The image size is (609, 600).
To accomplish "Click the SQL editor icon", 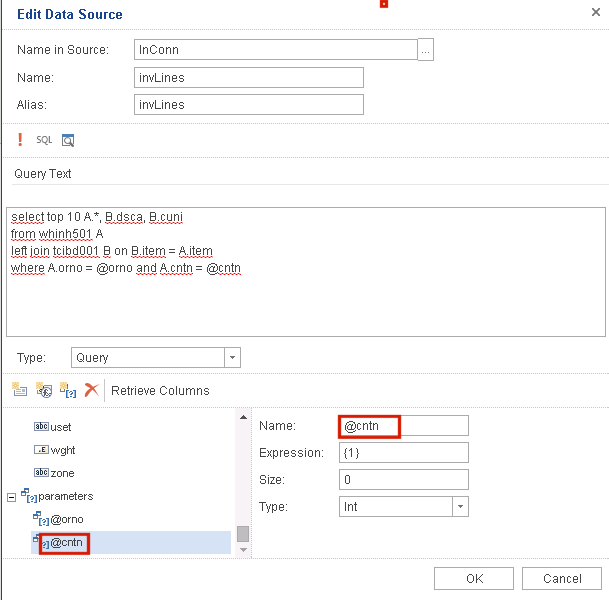I will point(44,140).
